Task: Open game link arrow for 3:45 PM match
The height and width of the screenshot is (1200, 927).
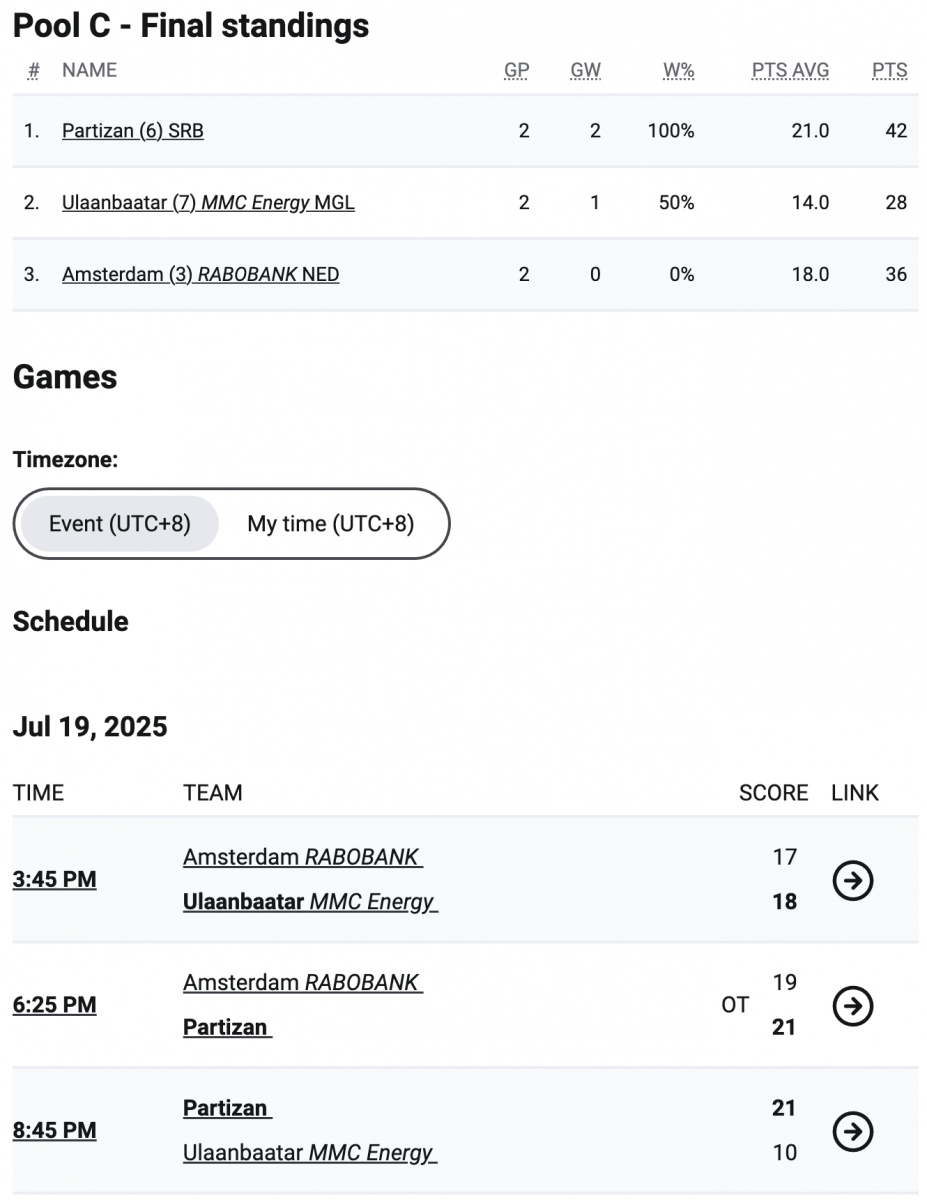Action: point(853,880)
